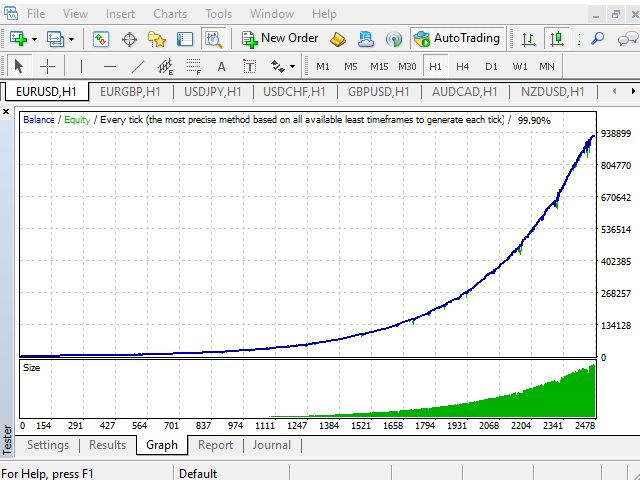Switch to USDJPY,H1 chart tab

(213, 92)
